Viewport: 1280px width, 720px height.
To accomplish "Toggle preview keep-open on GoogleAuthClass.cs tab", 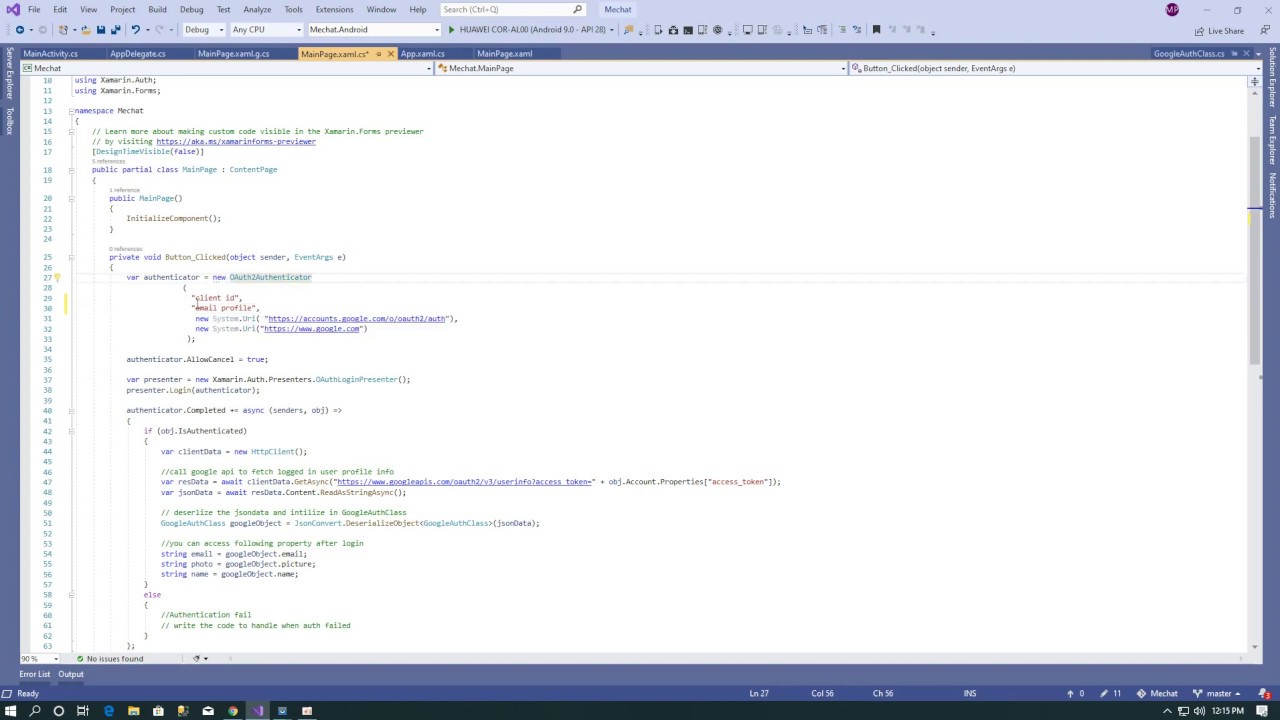I will point(1233,54).
